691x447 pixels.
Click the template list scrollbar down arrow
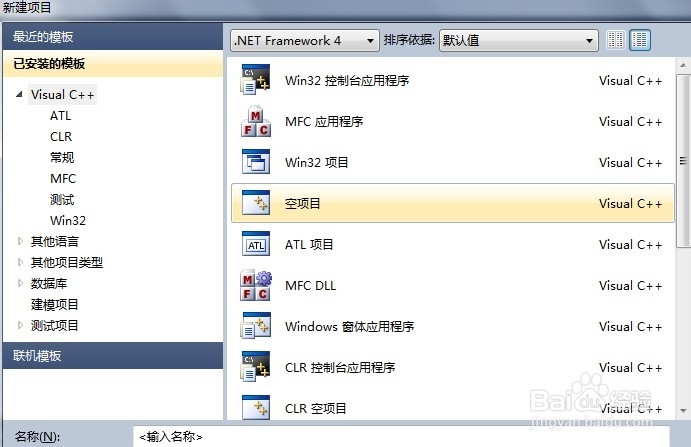point(683,410)
